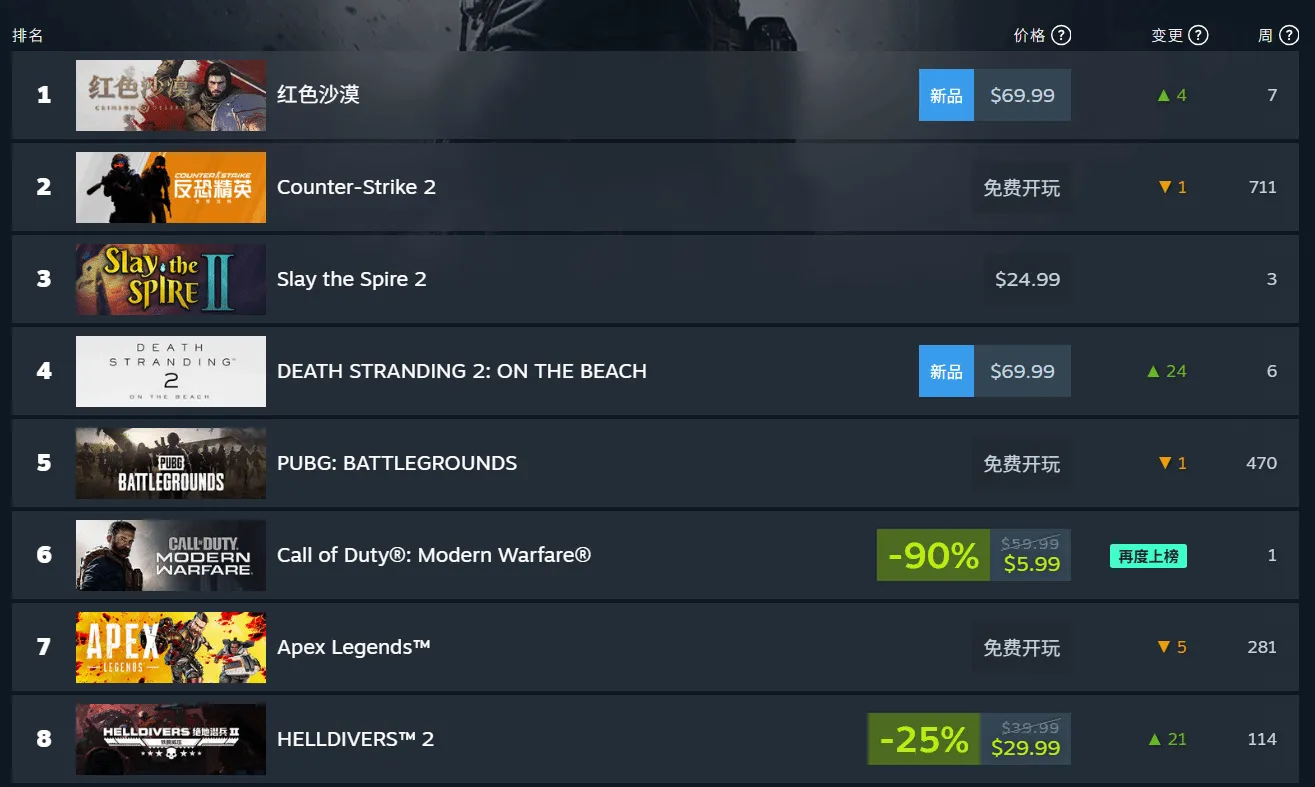The height and width of the screenshot is (787, 1315).
Task: Click the Apex Legends cover artwork
Action: click(x=170, y=647)
